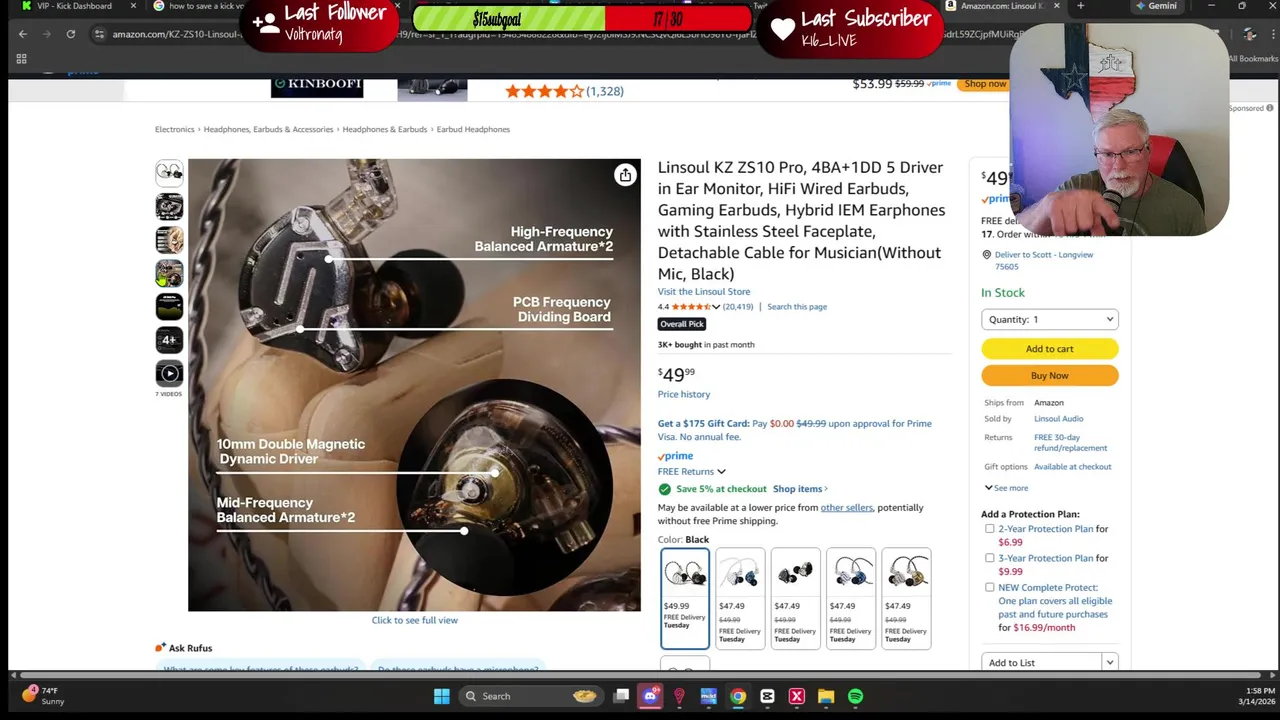The width and height of the screenshot is (1280, 720).
Task: Close the VIP - Kick Dashboard tab
Action: (133, 6)
